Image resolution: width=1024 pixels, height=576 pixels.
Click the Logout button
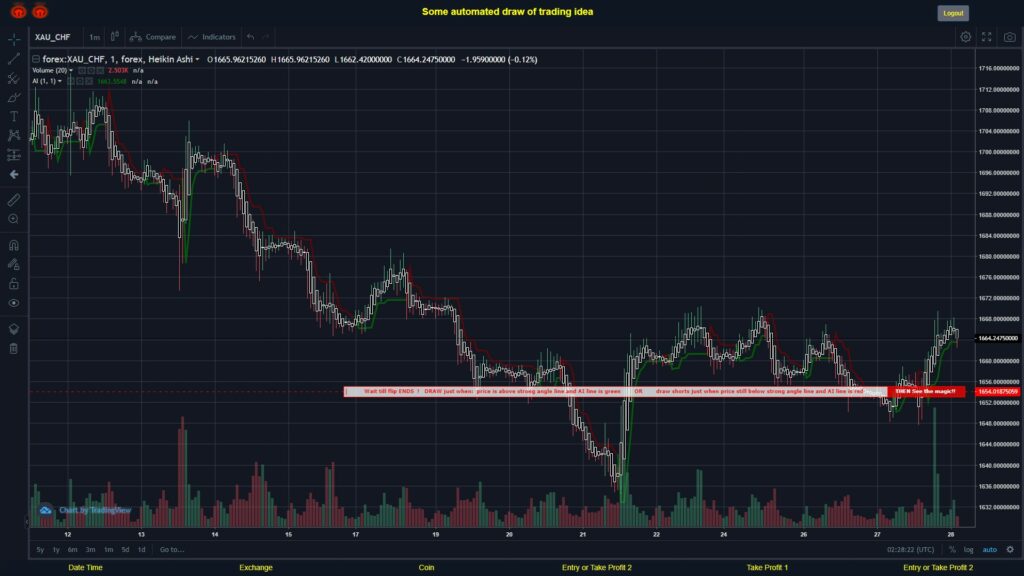[x=953, y=13]
